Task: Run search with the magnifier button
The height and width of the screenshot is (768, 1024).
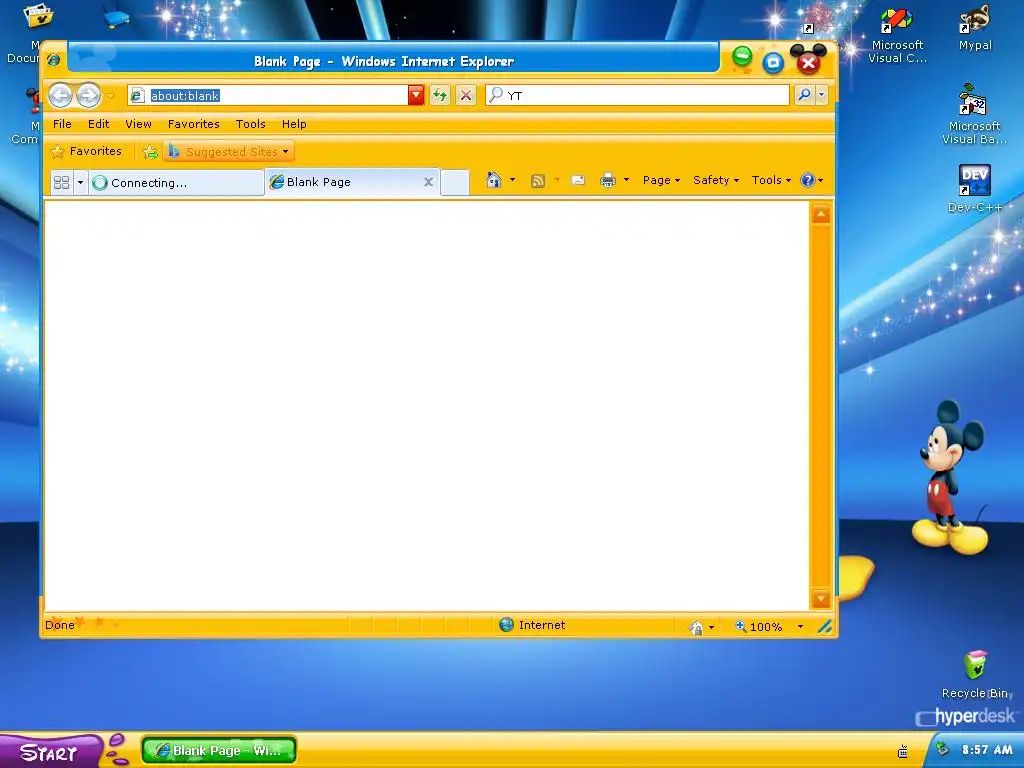Action: click(x=804, y=95)
